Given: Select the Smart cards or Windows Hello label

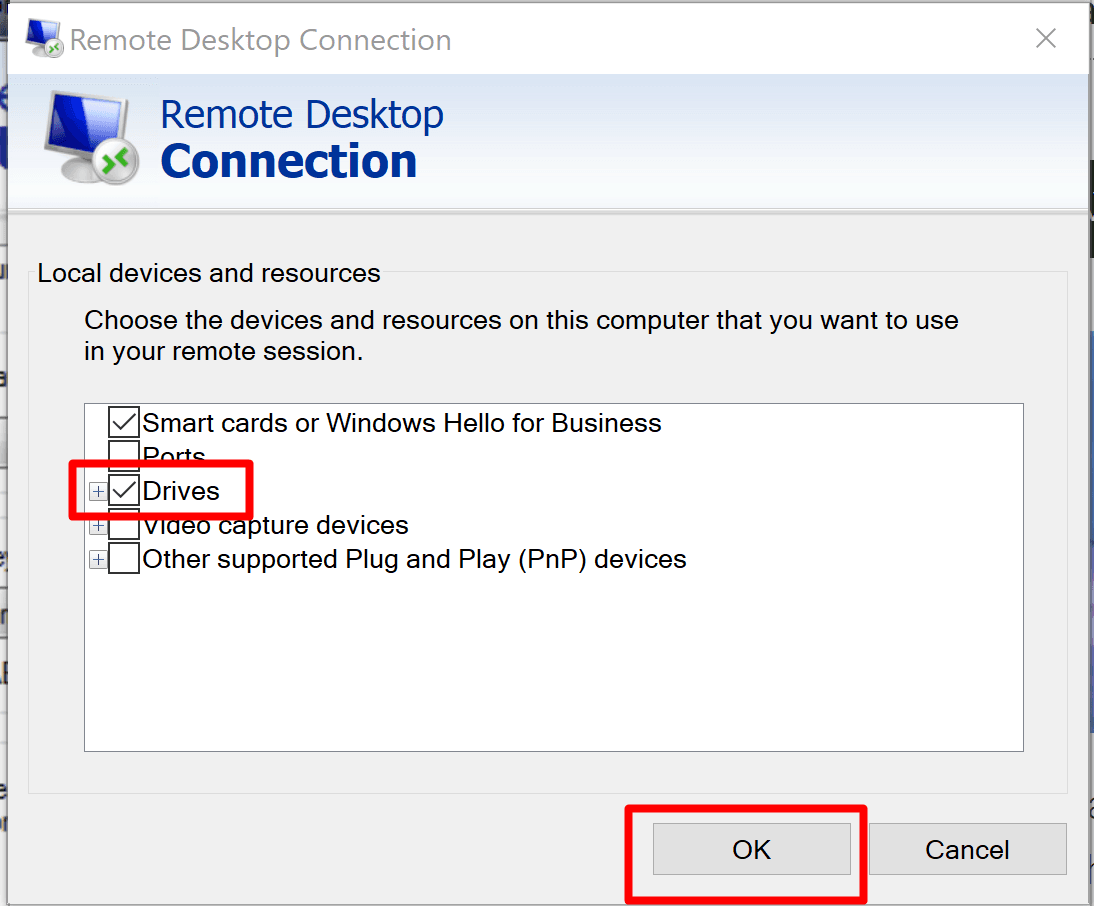Looking at the screenshot, I should [x=401, y=423].
